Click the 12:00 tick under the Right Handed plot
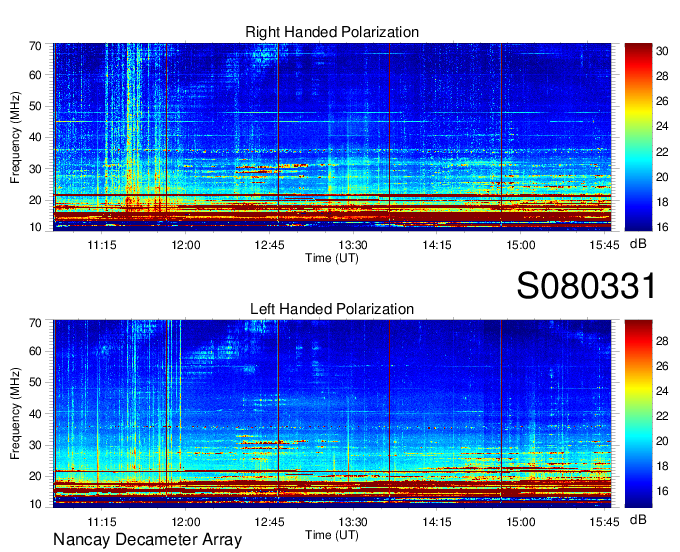 click(186, 245)
